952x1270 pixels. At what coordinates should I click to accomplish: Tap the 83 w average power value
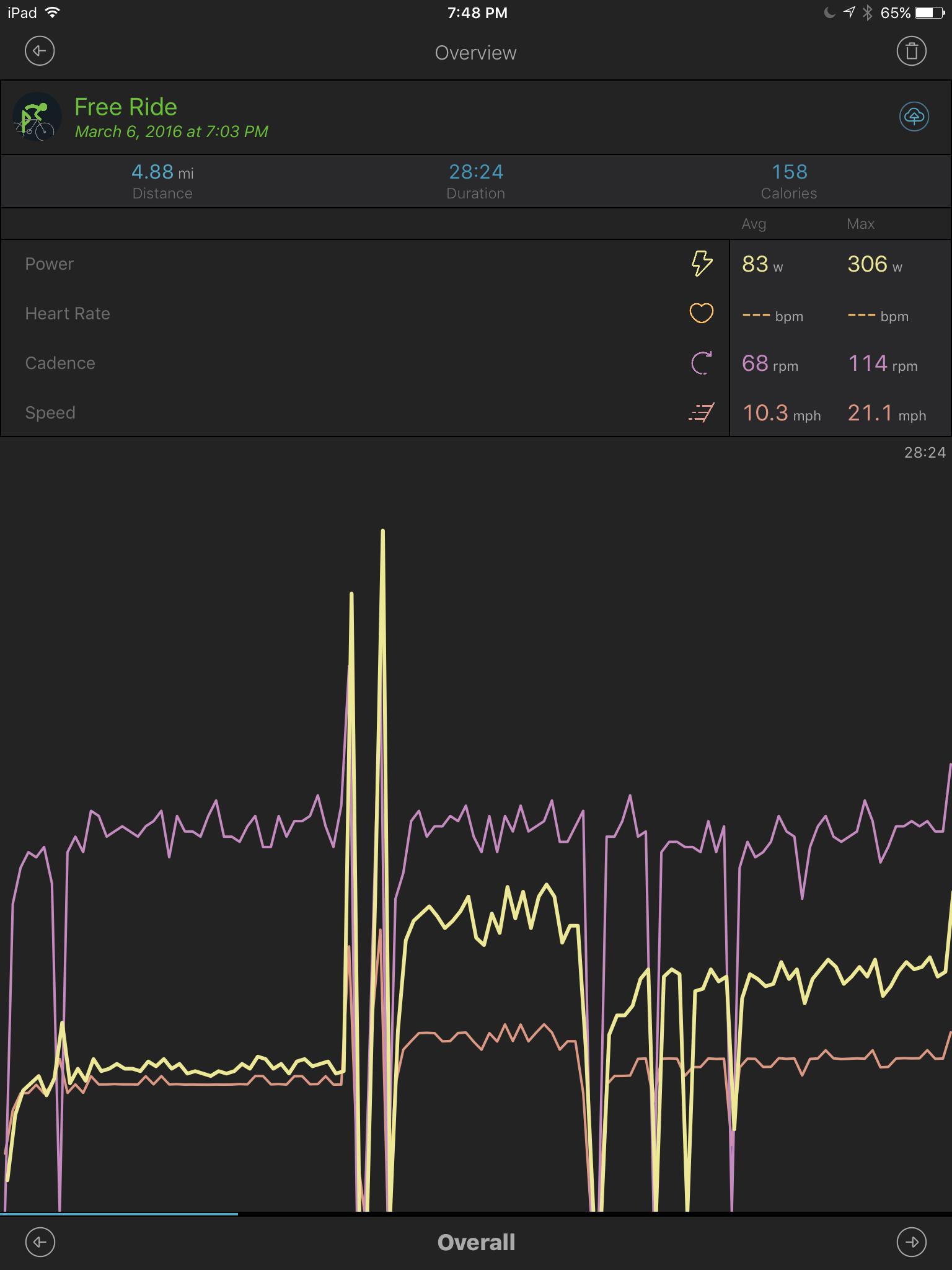pos(762,265)
